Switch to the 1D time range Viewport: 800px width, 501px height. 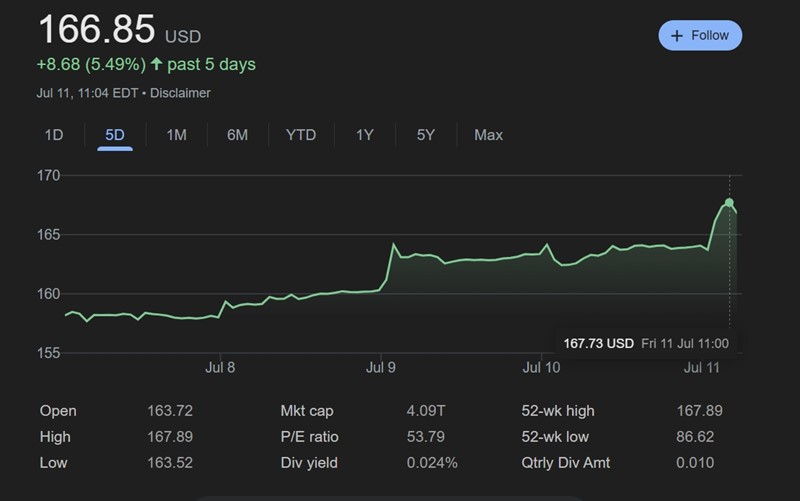54,135
